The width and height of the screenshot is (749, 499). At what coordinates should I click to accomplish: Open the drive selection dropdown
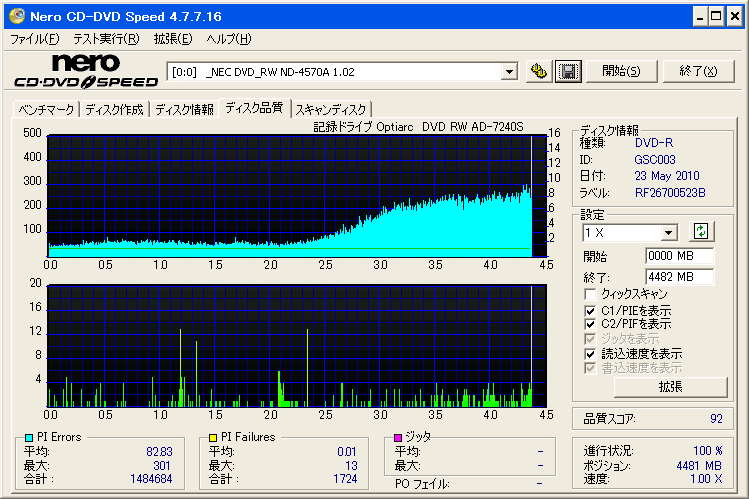coord(510,72)
